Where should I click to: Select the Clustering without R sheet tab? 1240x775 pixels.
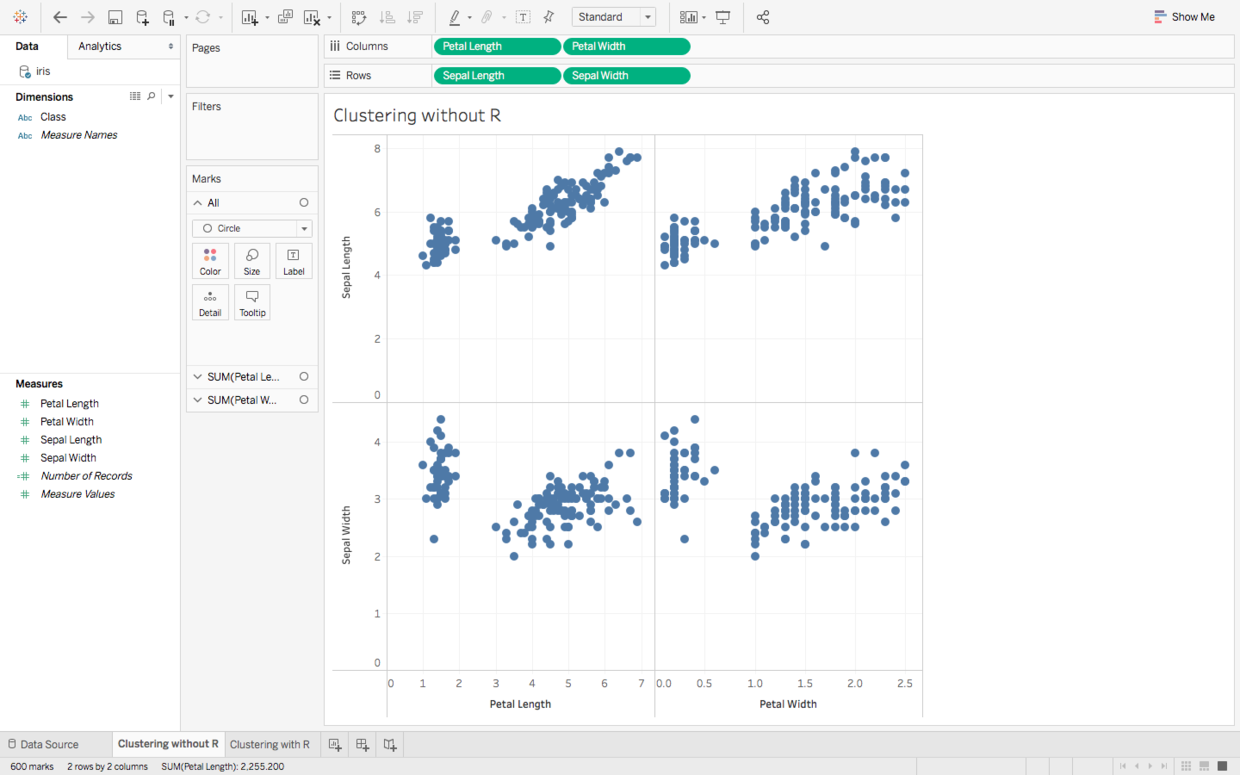[x=168, y=744]
